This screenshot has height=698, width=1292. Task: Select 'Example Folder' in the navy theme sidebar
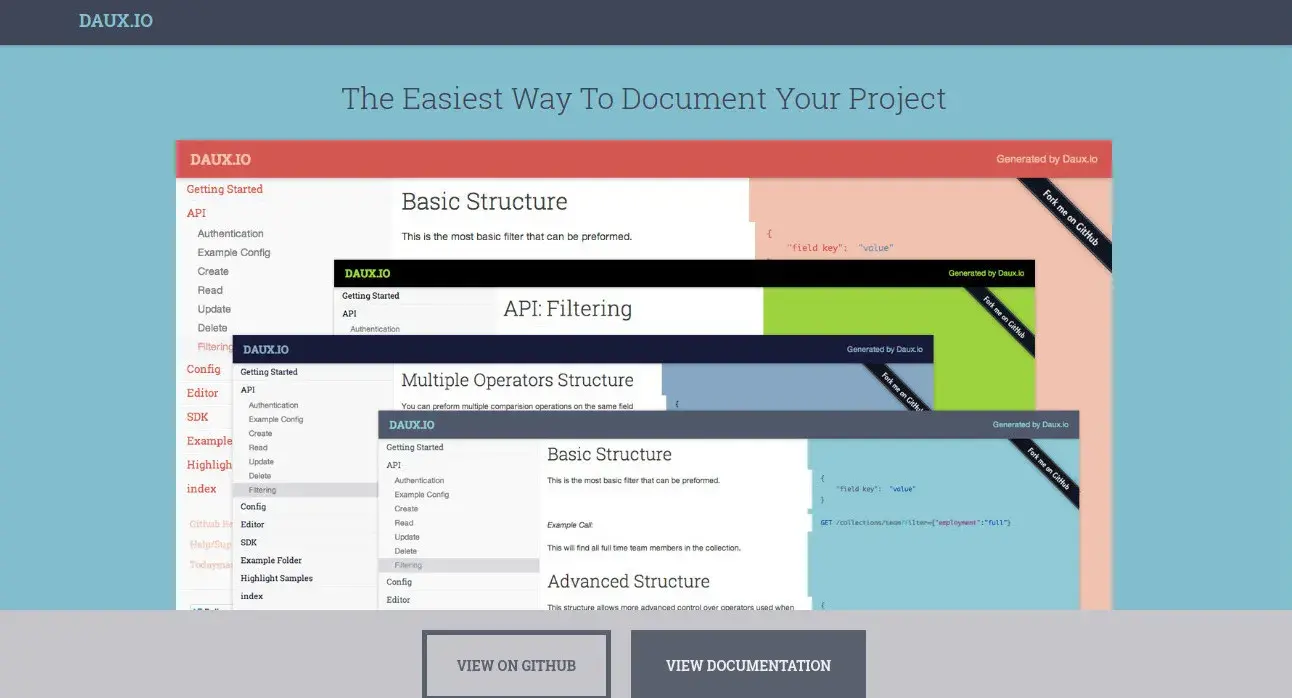pyautogui.click(x=271, y=560)
